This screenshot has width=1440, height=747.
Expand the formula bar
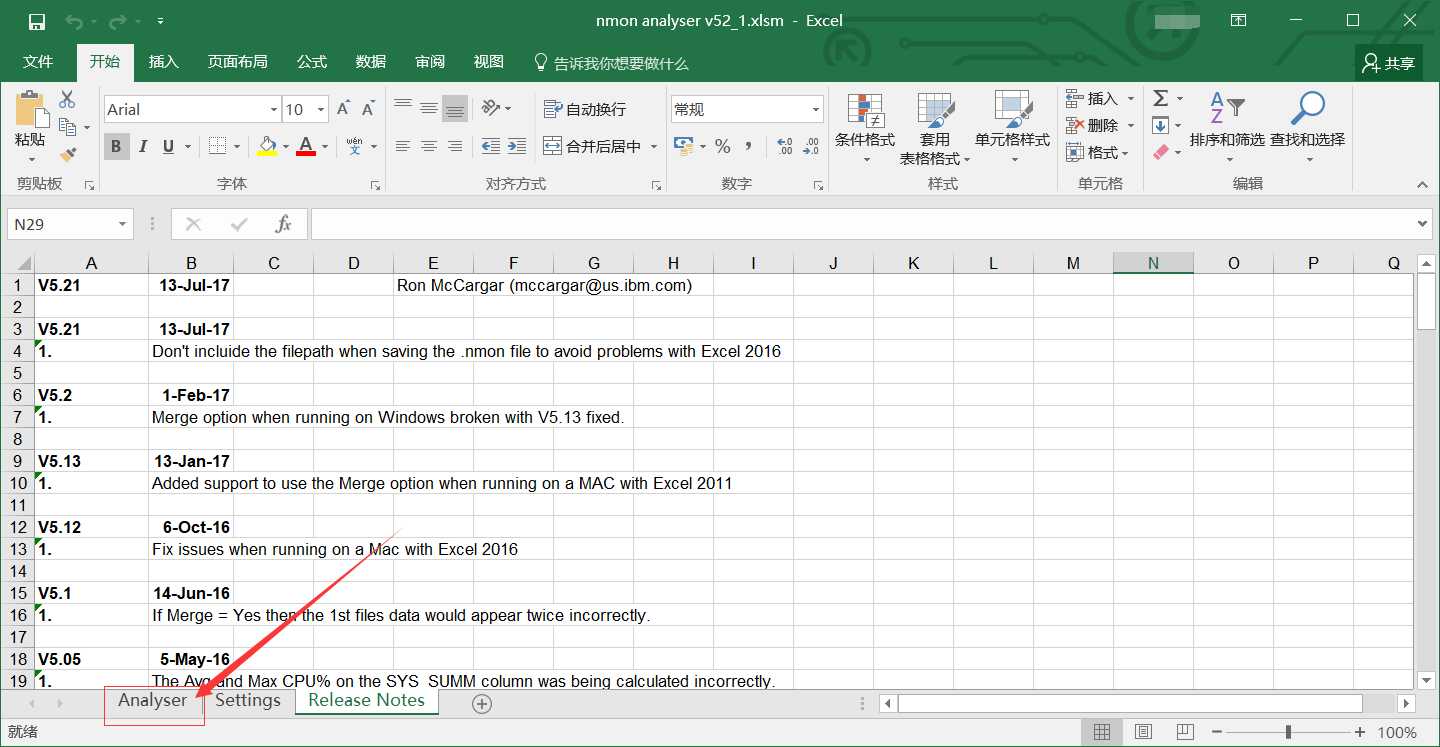pyautogui.click(x=1423, y=224)
